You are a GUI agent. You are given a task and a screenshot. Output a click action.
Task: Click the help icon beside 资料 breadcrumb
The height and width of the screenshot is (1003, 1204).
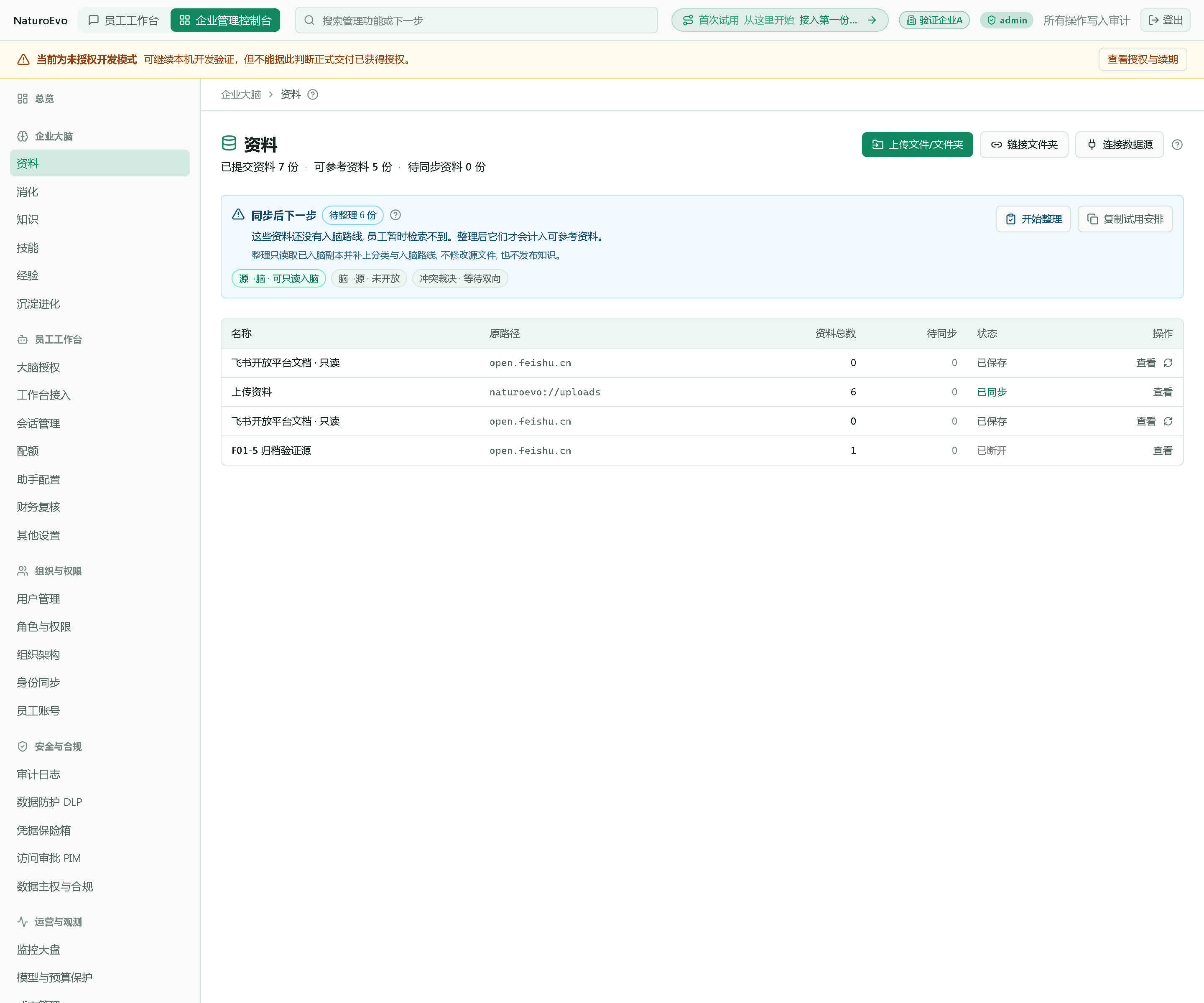click(x=312, y=94)
